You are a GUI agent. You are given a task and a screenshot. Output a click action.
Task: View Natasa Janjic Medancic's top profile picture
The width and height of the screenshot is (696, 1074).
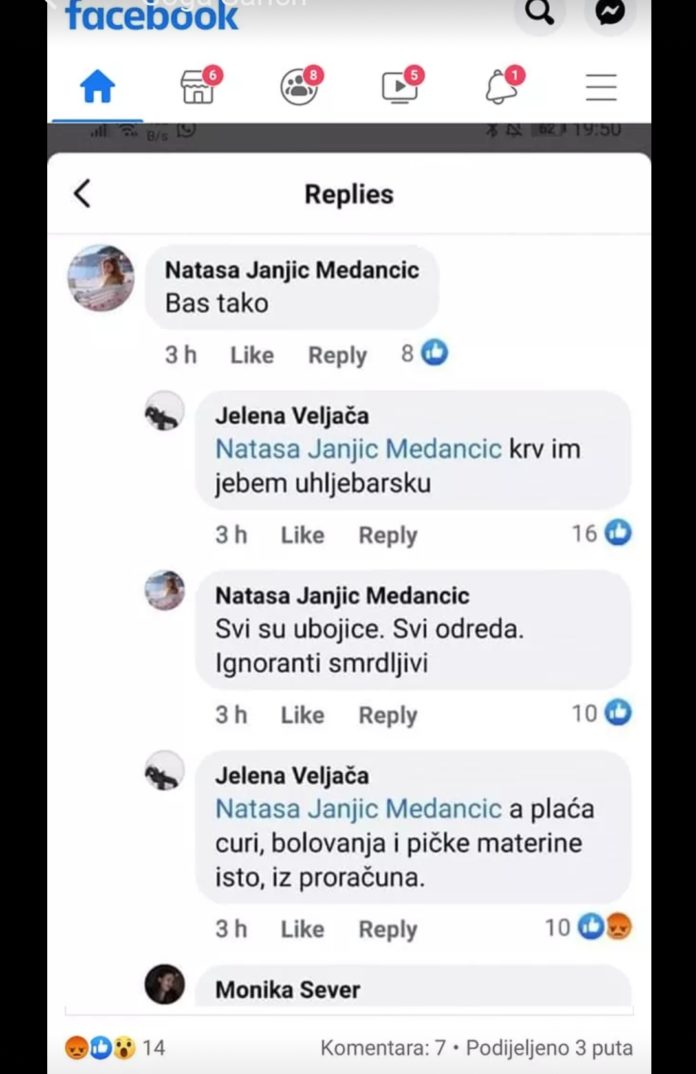coord(101,278)
